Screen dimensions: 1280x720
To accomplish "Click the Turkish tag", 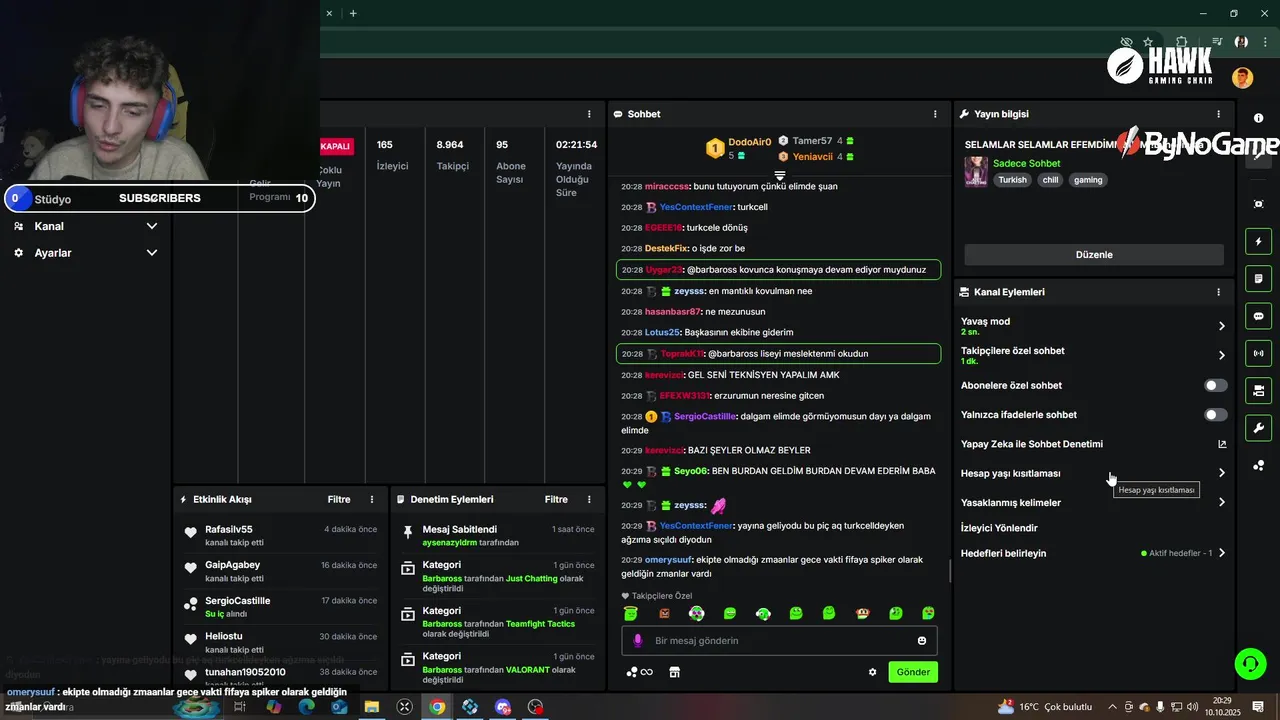I will (1012, 180).
